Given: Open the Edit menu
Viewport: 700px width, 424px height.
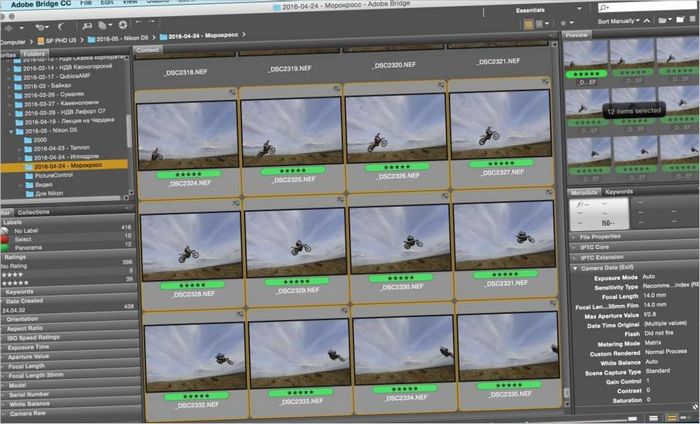Looking at the screenshot, I should 107,2.
